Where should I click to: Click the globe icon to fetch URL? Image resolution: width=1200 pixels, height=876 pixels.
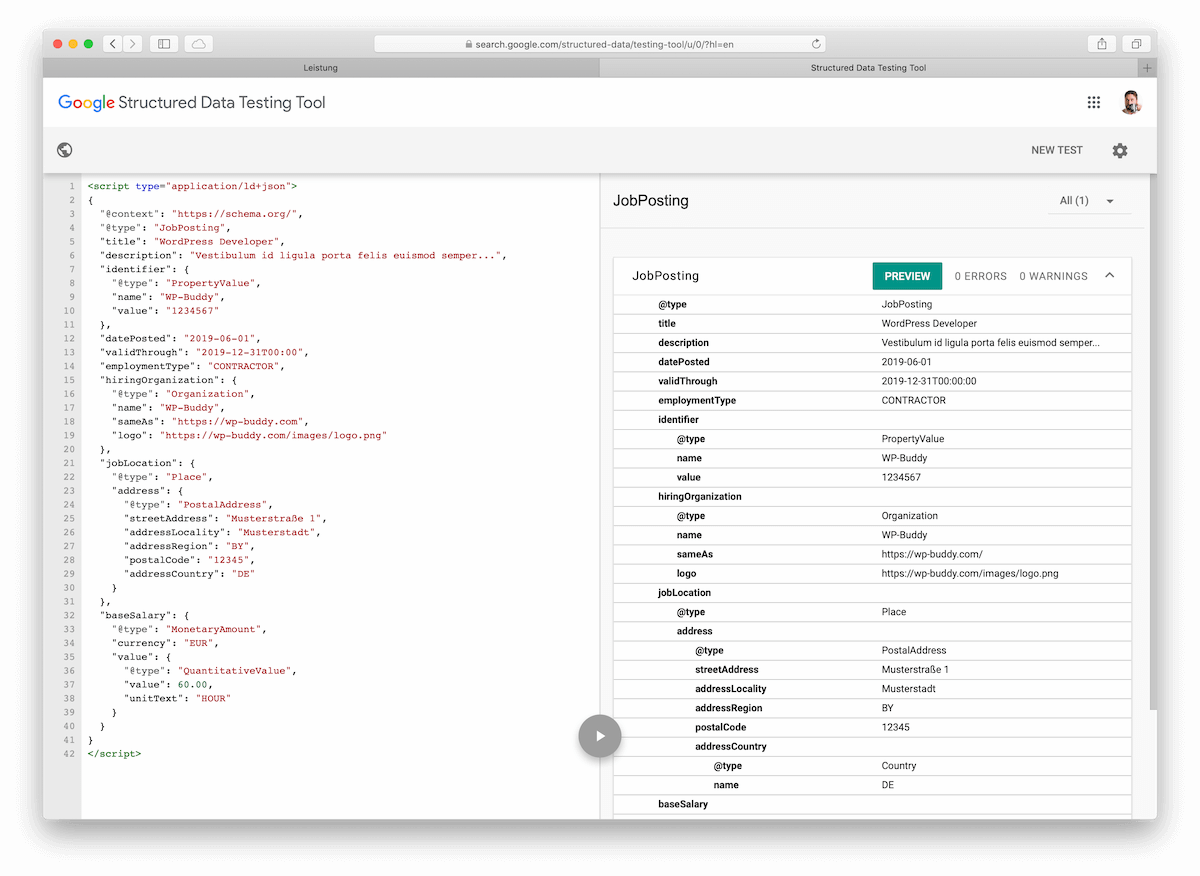click(x=65, y=150)
